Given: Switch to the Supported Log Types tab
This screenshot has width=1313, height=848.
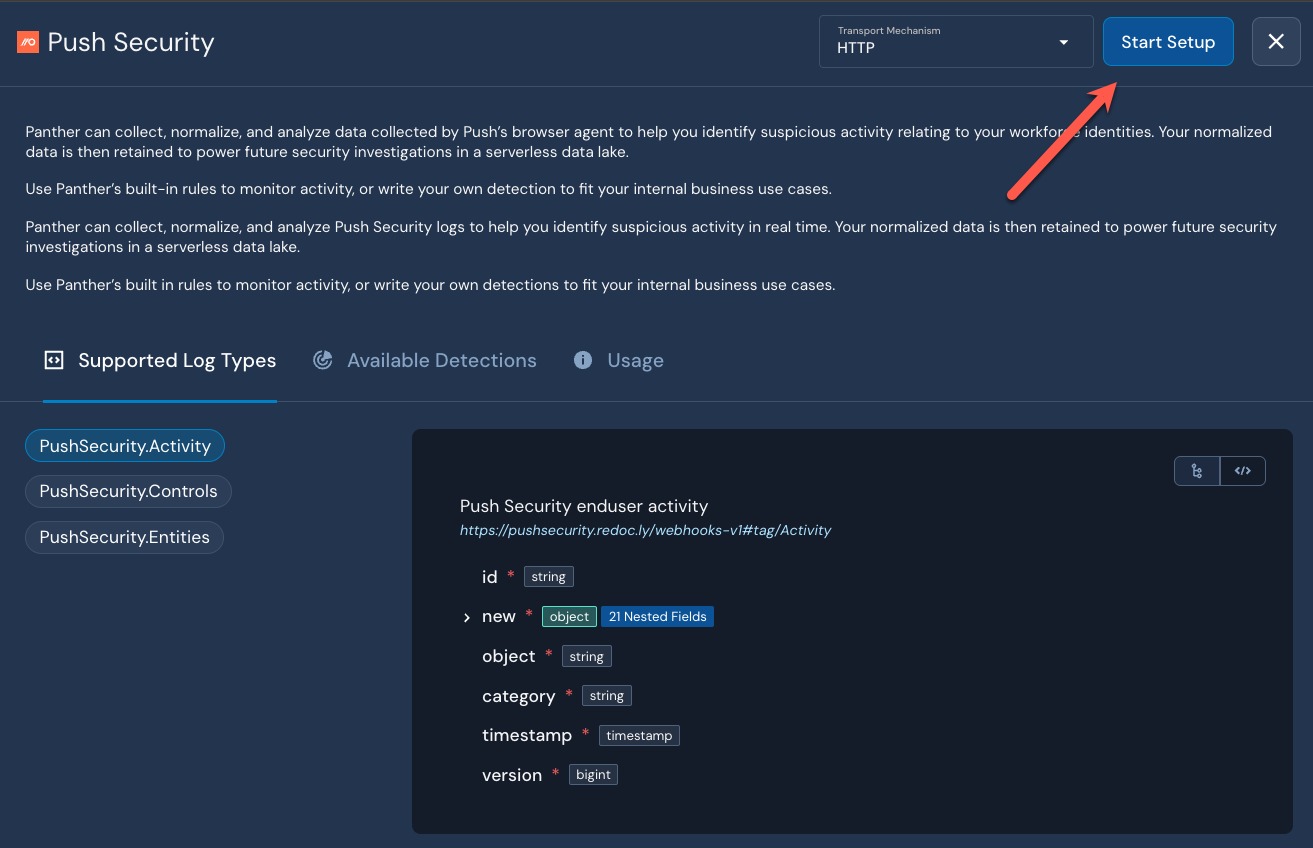Looking at the screenshot, I should coord(160,361).
